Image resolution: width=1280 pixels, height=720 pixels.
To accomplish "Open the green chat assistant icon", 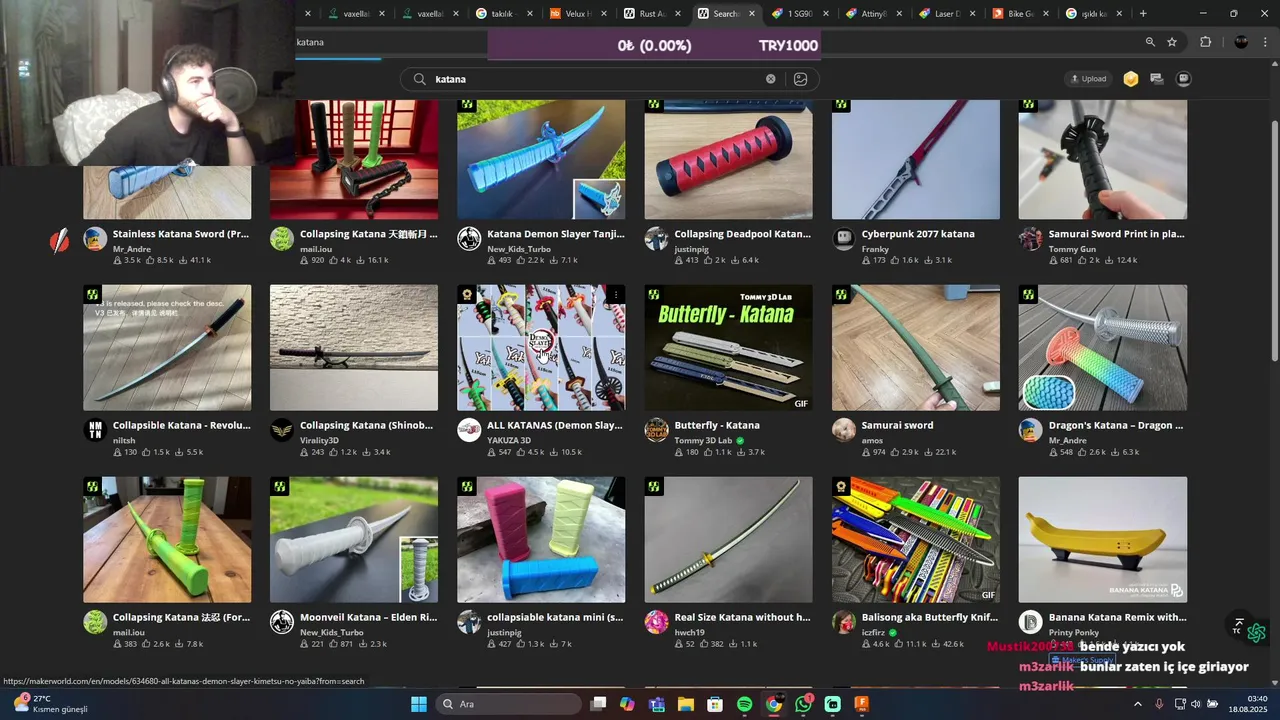I will pyautogui.click(x=1257, y=633).
